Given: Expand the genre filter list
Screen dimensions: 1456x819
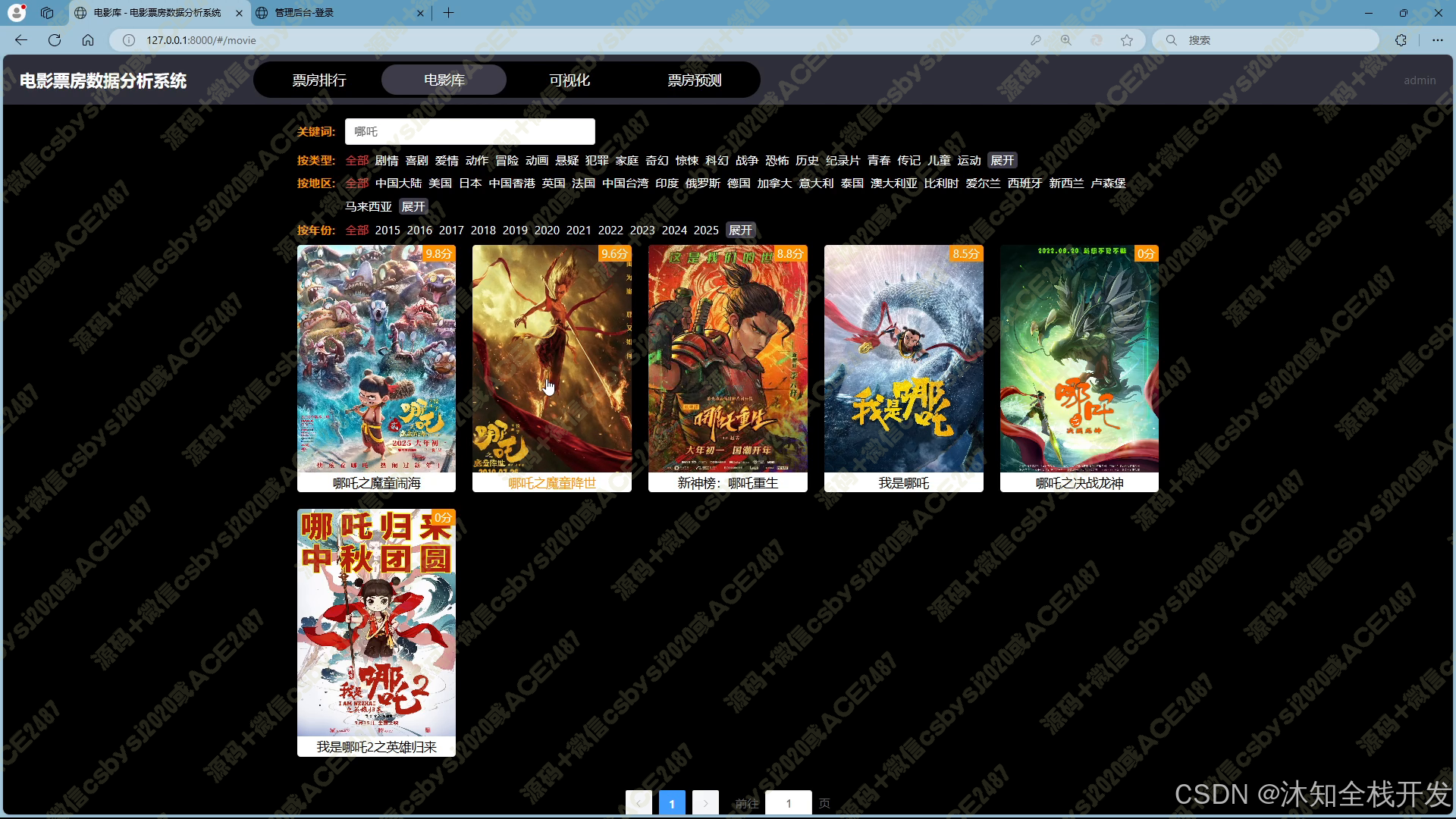Looking at the screenshot, I should 1003,161.
